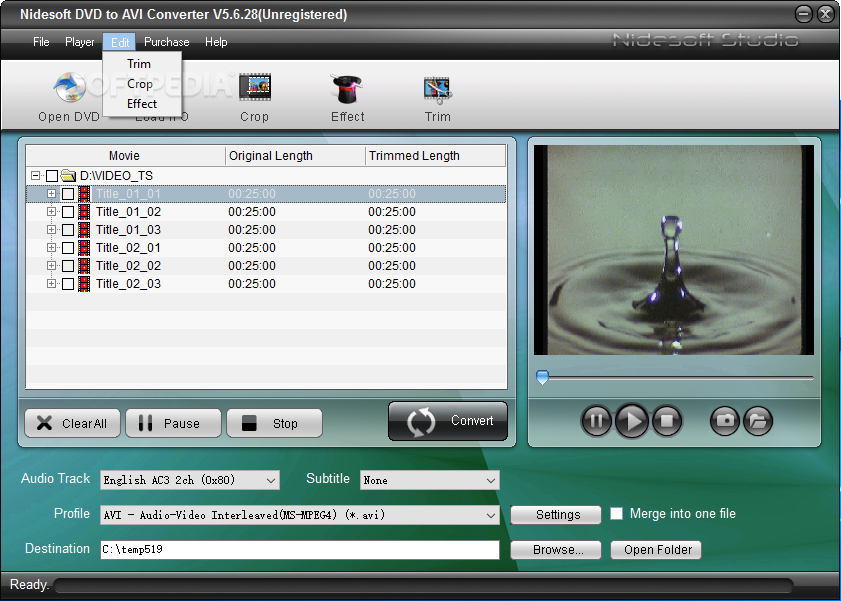Click the video preview image
Image resolution: width=841 pixels, height=601 pixels.
click(674, 250)
